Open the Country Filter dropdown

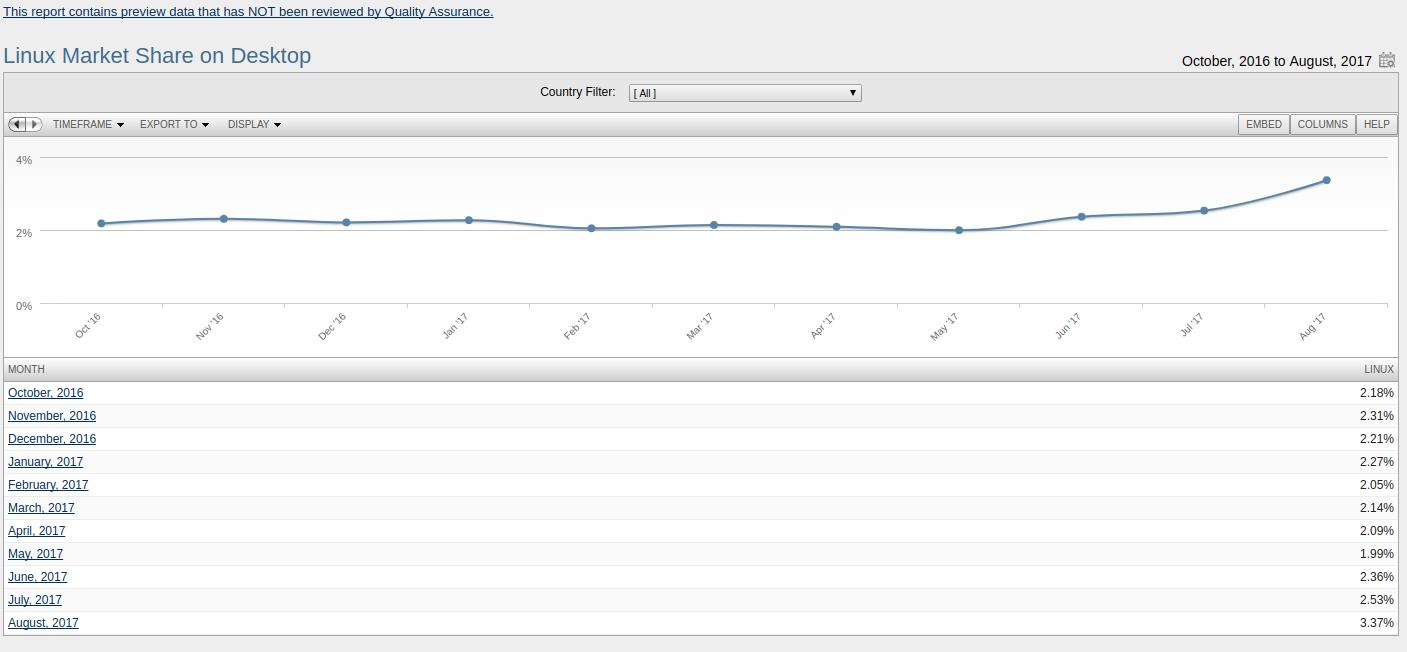[x=745, y=93]
